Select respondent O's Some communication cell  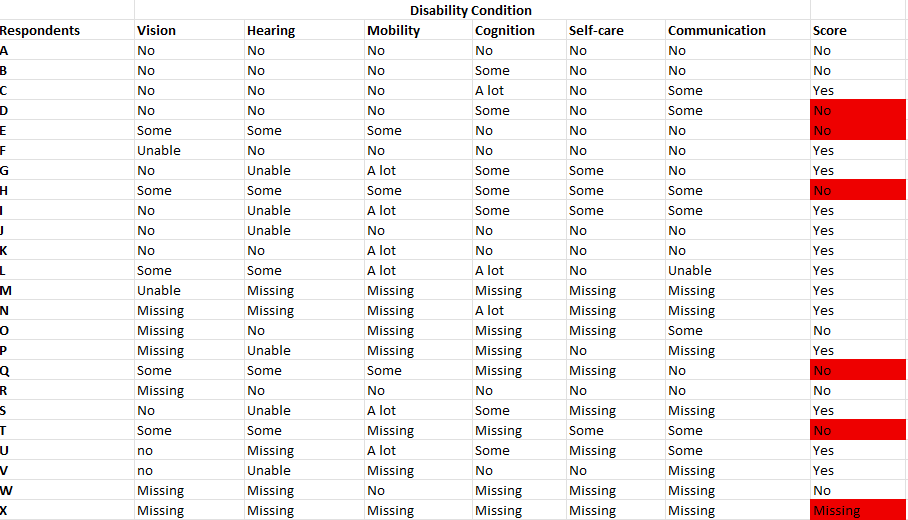737,330
